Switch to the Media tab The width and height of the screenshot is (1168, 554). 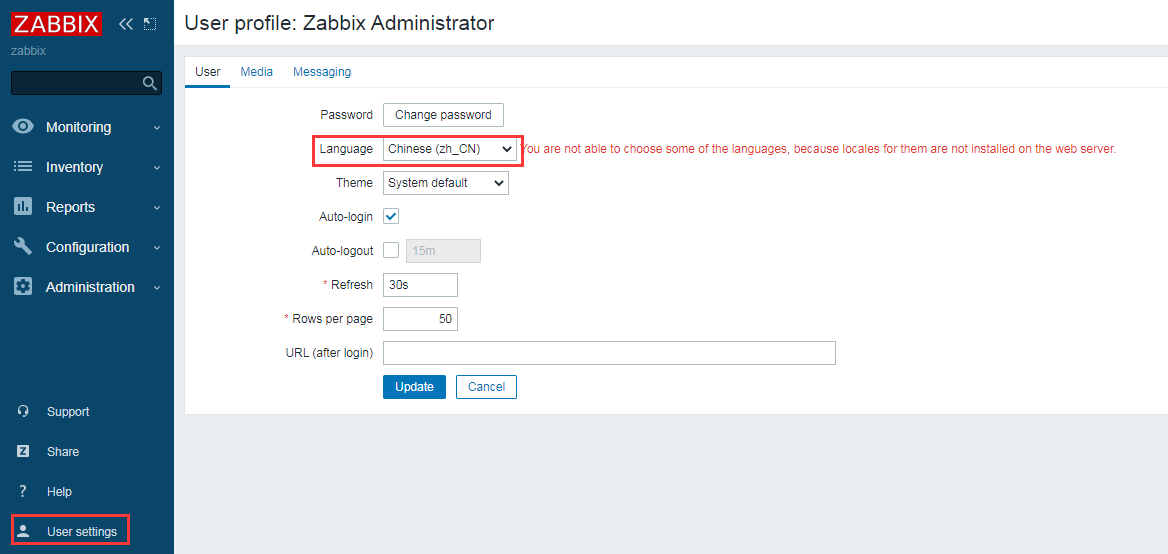click(x=257, y=72)
